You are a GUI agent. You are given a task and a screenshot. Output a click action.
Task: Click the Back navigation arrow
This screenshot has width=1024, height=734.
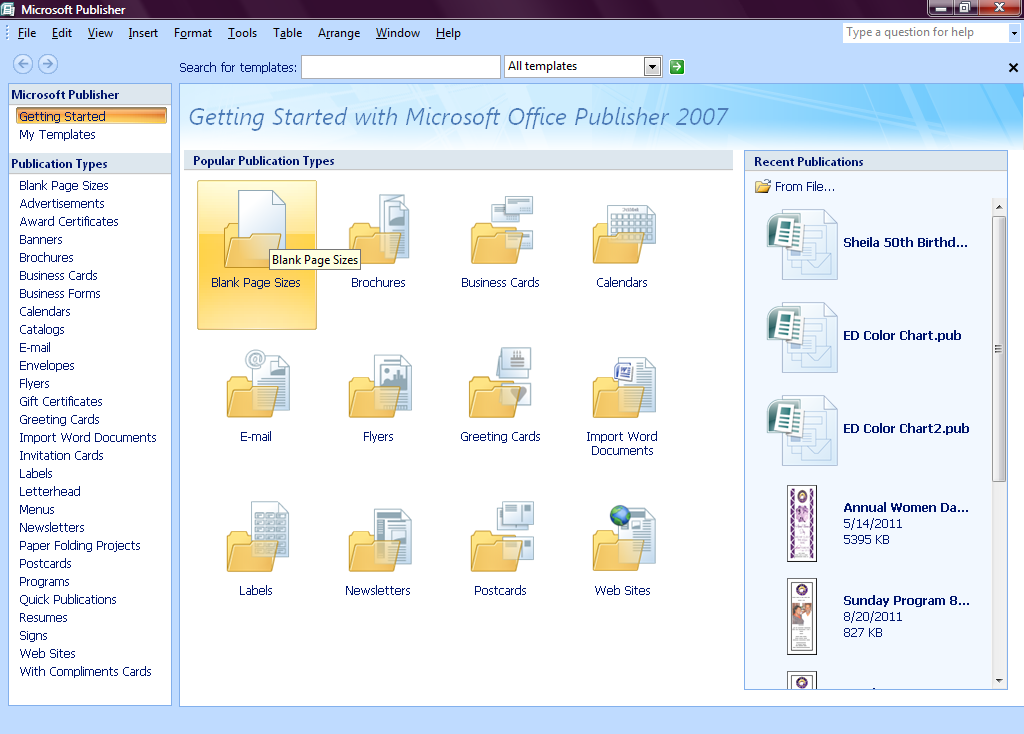coord(23,63)
